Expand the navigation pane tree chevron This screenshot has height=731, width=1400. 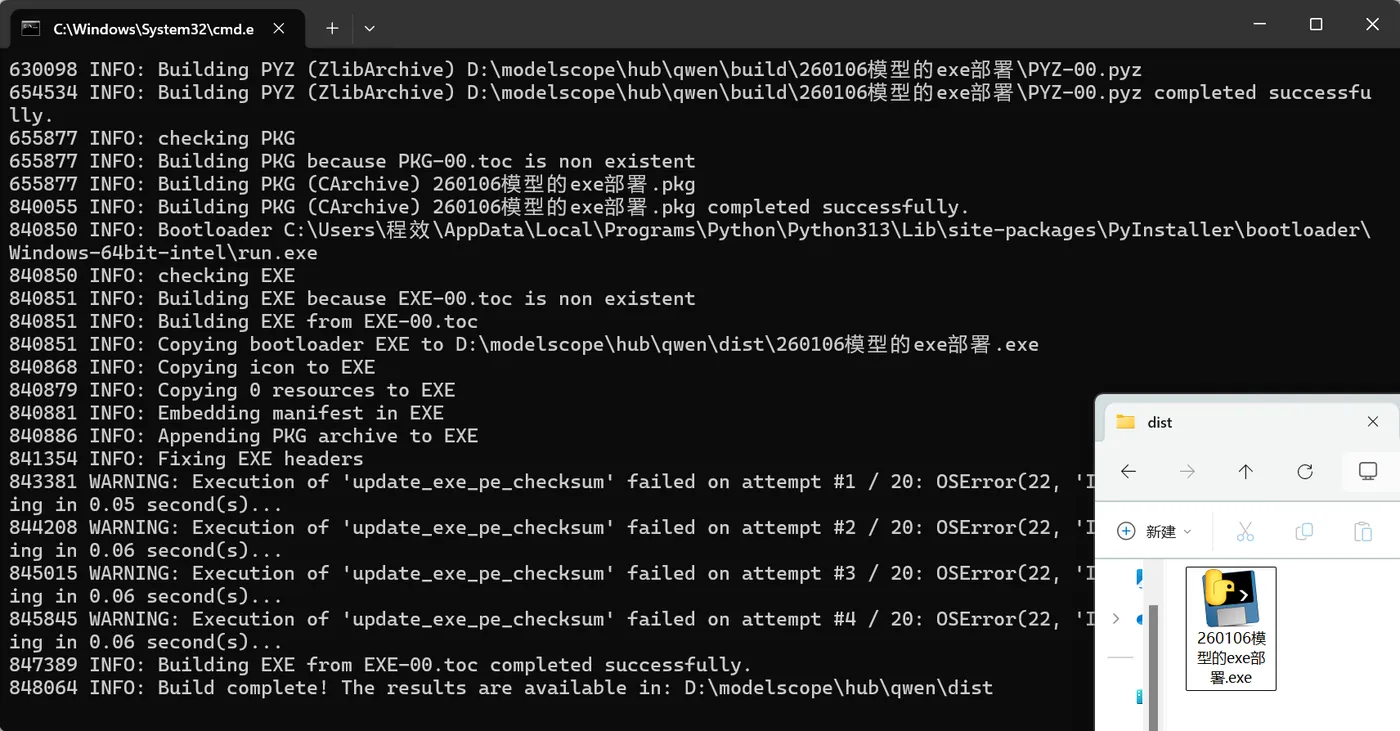[1116, 619]
